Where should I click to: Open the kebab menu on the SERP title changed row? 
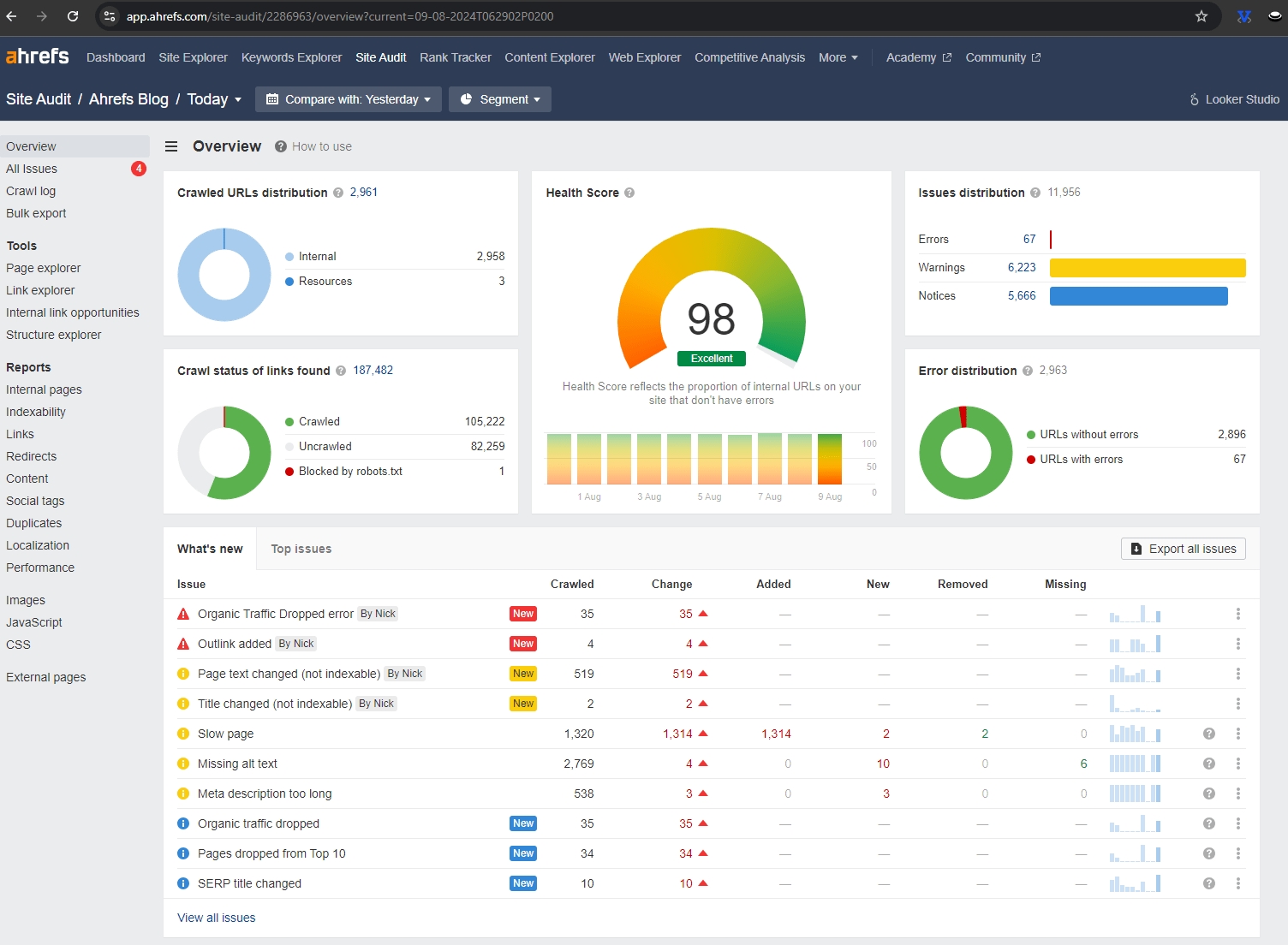(1237, 883)
